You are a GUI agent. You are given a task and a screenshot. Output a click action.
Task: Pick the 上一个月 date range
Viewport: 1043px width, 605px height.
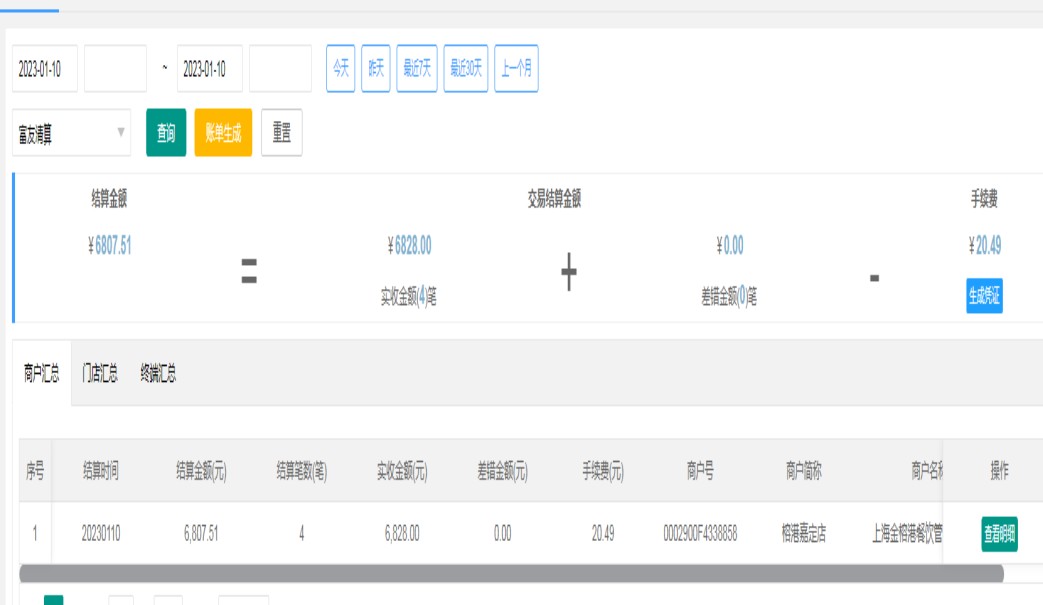pos(516,69)
